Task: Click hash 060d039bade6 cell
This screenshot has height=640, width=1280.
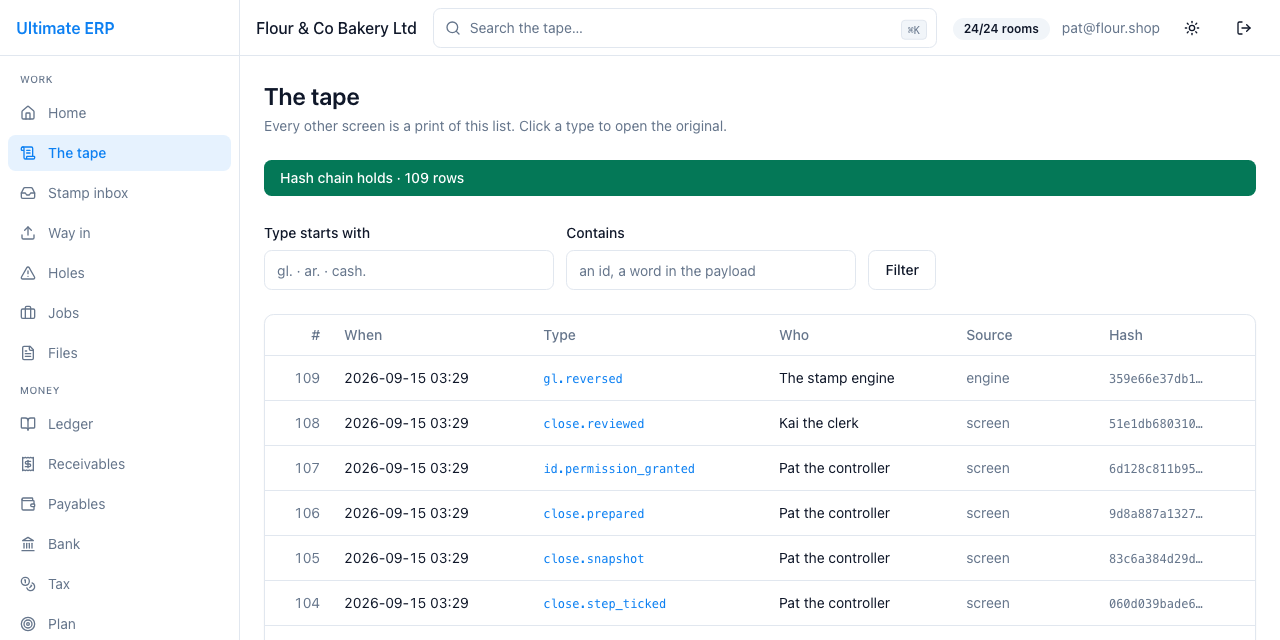Action: 1156,604
